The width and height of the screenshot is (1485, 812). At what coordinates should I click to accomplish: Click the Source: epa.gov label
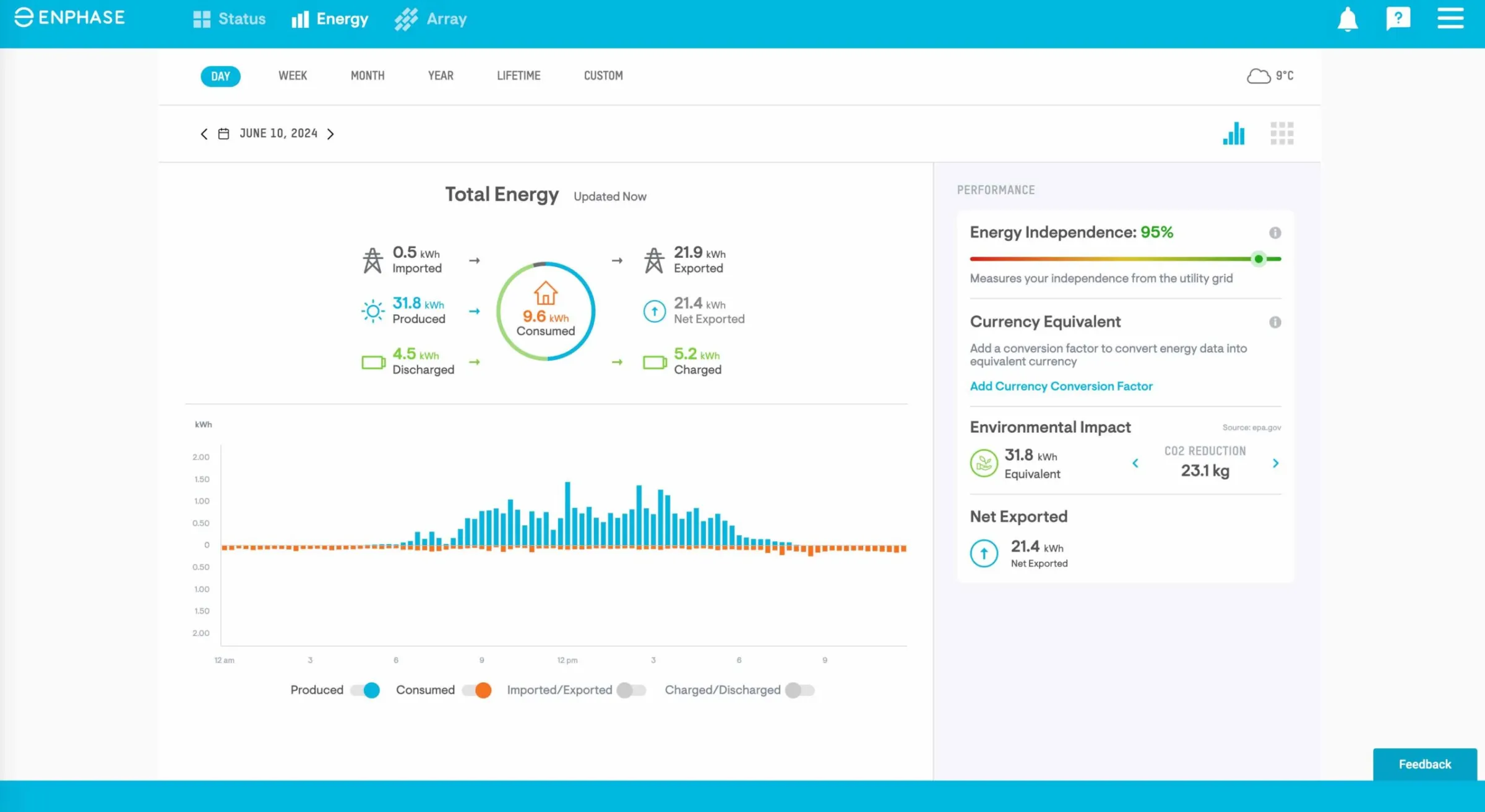click(1252, 427)
